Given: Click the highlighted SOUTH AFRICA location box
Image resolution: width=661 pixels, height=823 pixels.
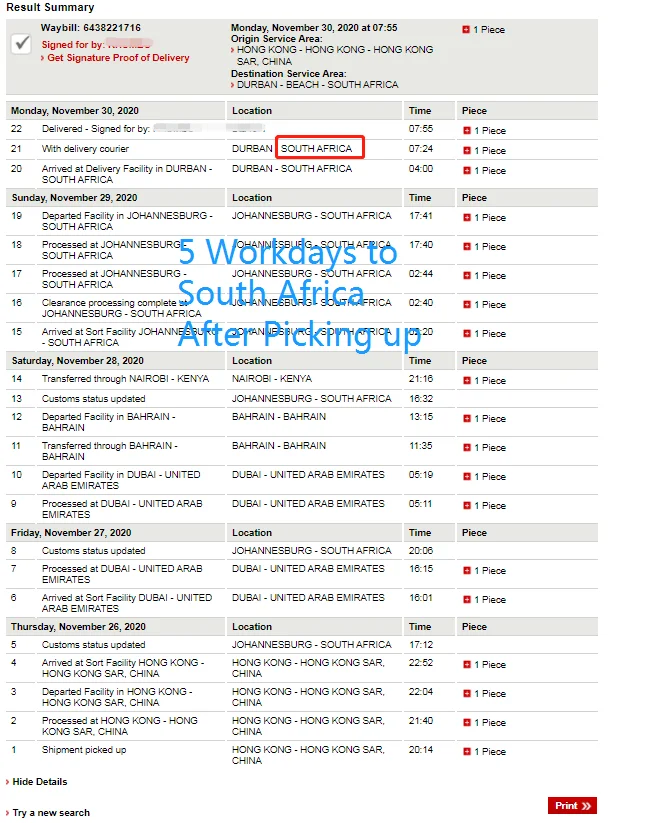Looking at the screenshot, I should tap(319, 149).
